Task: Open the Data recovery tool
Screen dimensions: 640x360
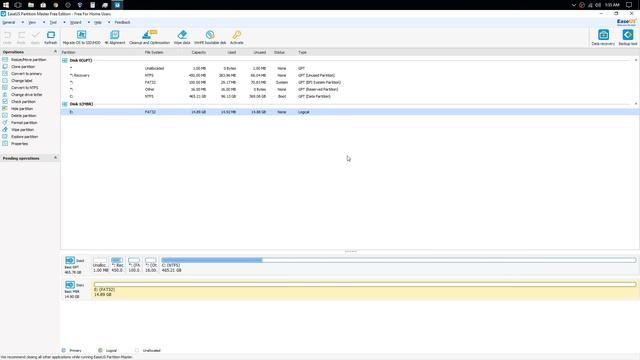Action: [603, 37]
